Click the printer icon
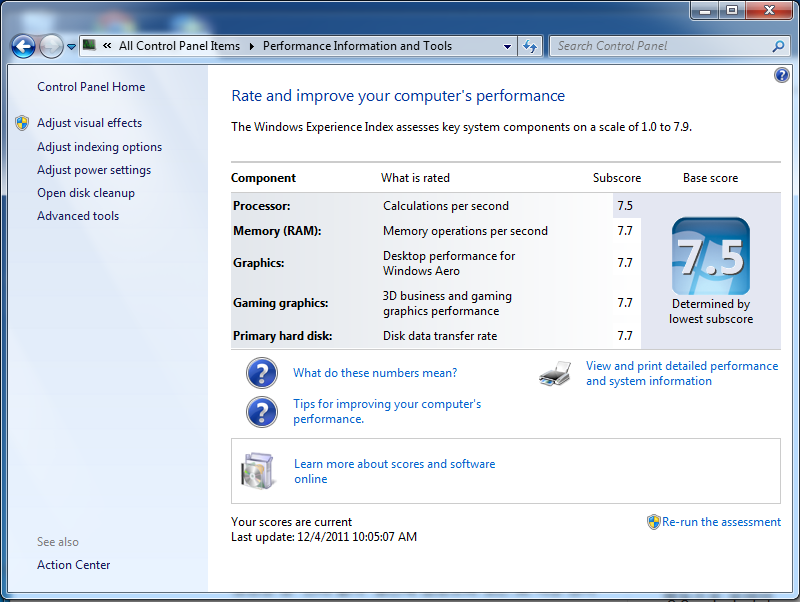This screenshot has height=602, width=800. pyautogui.click(x=555, y=373)
